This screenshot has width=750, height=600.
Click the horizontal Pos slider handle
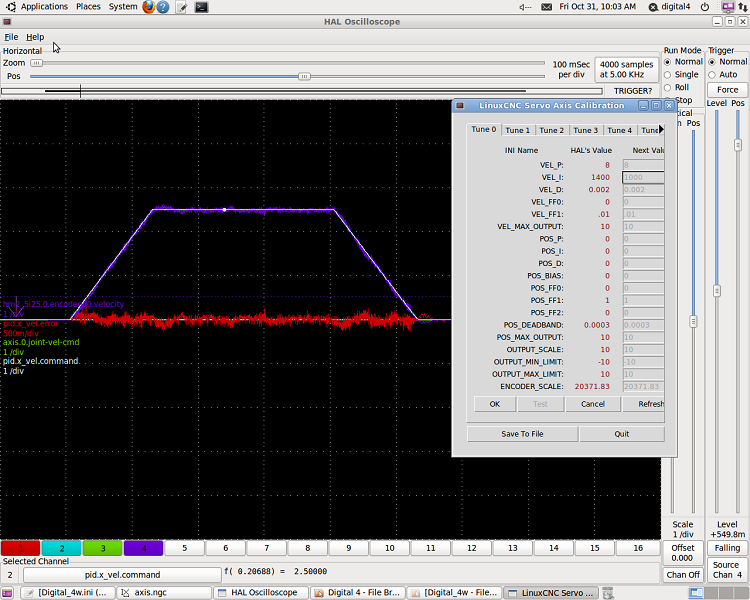304,76
